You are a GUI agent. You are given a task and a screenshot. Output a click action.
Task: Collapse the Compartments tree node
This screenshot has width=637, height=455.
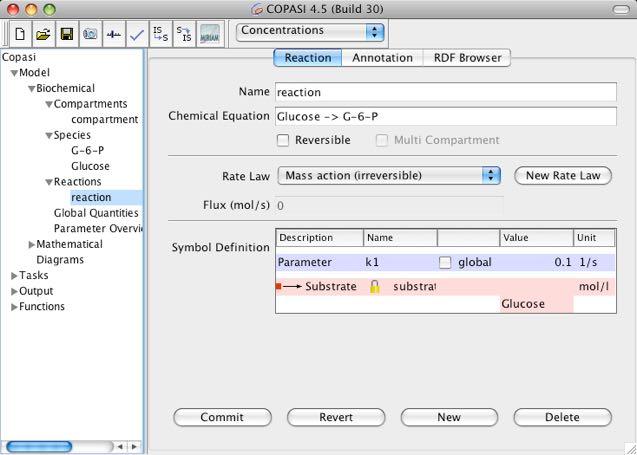point(49,104)
